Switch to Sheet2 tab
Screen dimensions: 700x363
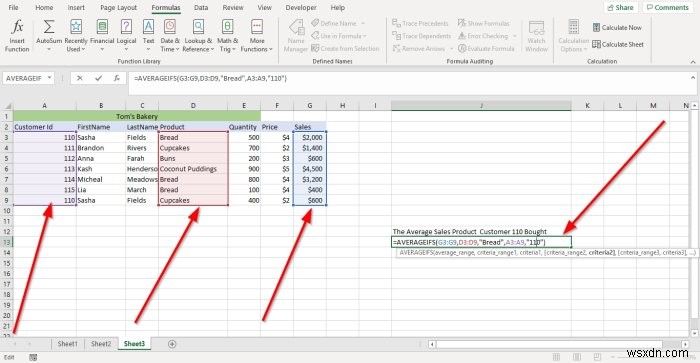[101, 344]
